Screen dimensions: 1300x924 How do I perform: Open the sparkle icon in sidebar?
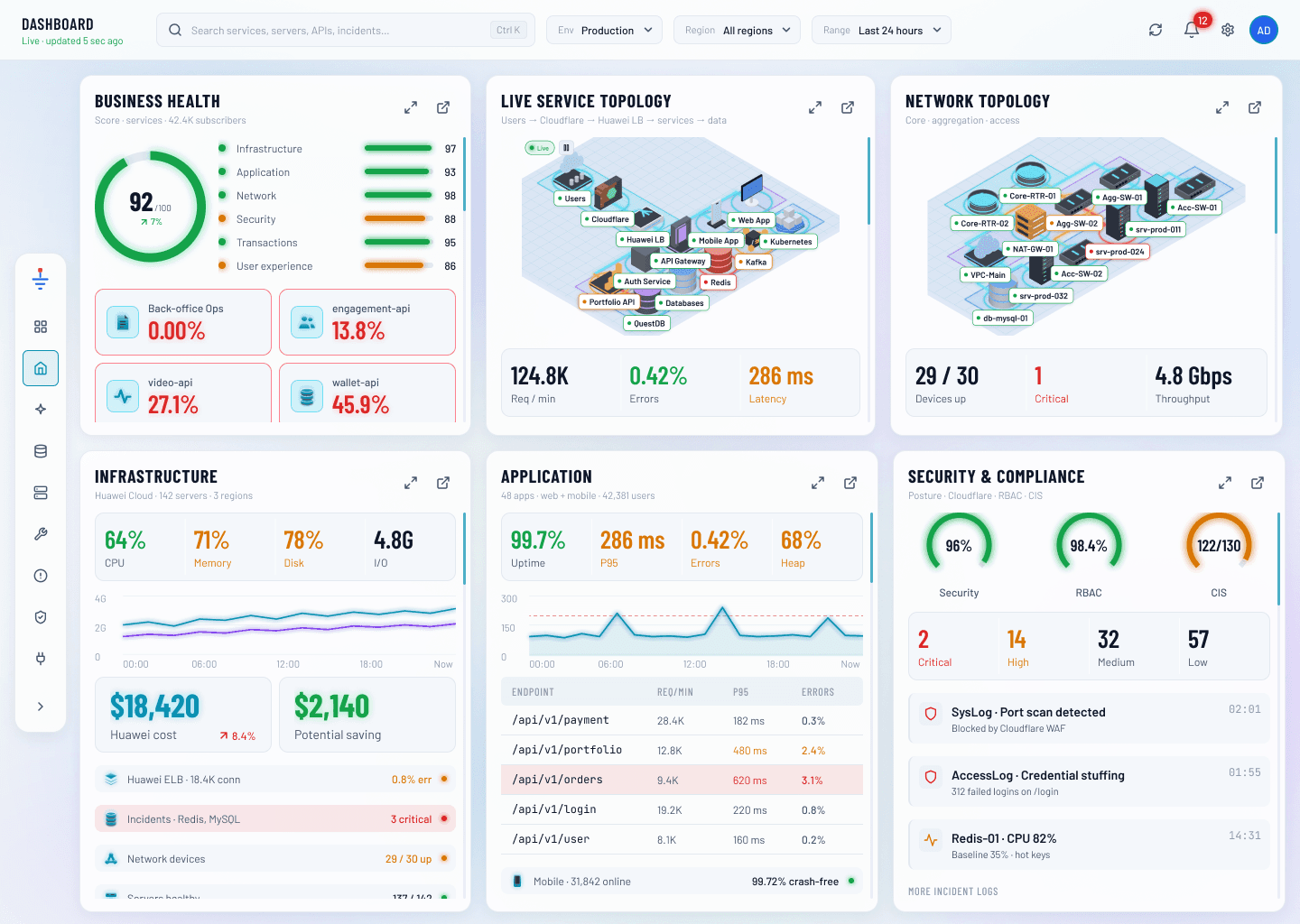click(41, 410)
